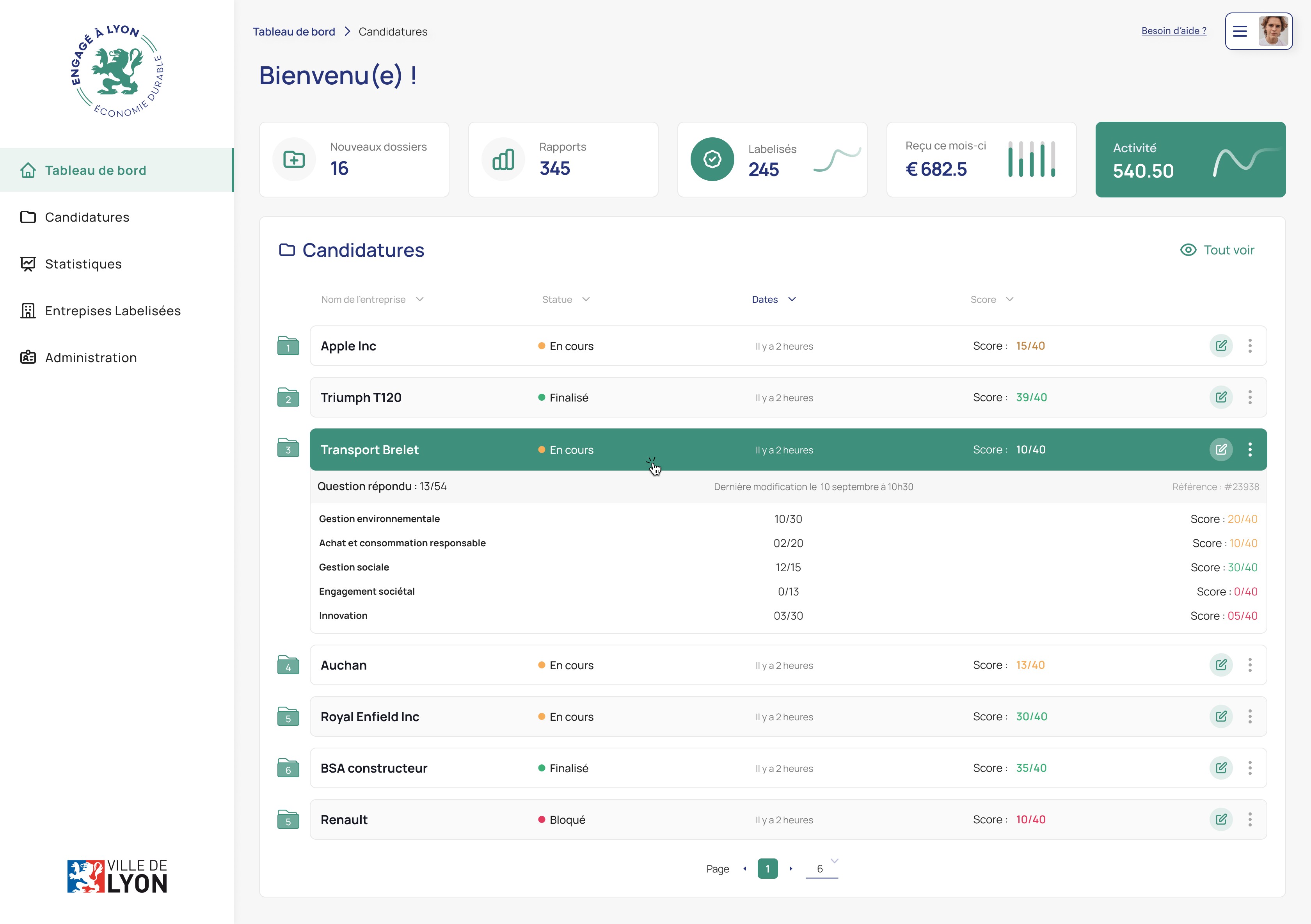Open three-dot menu for Triumph T120
This screenshot has width=1311, height=924.
1249,398
